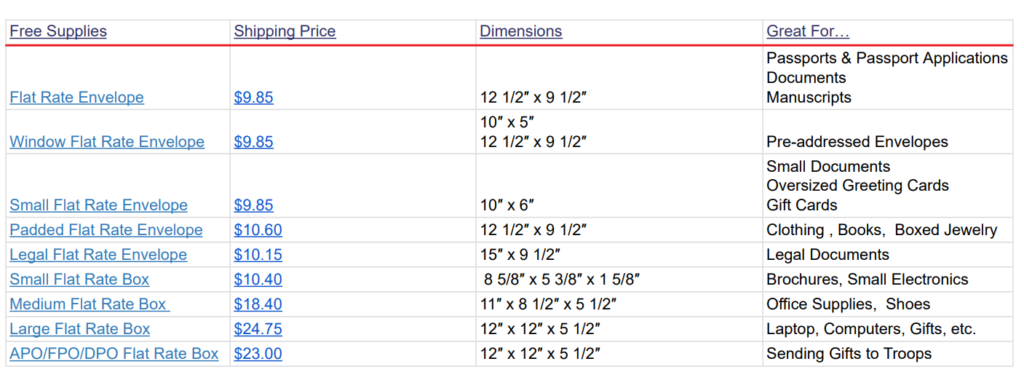Open the Small Flat Rate Box link
Screen dimensions: 1024x372
tap(79, 280)
